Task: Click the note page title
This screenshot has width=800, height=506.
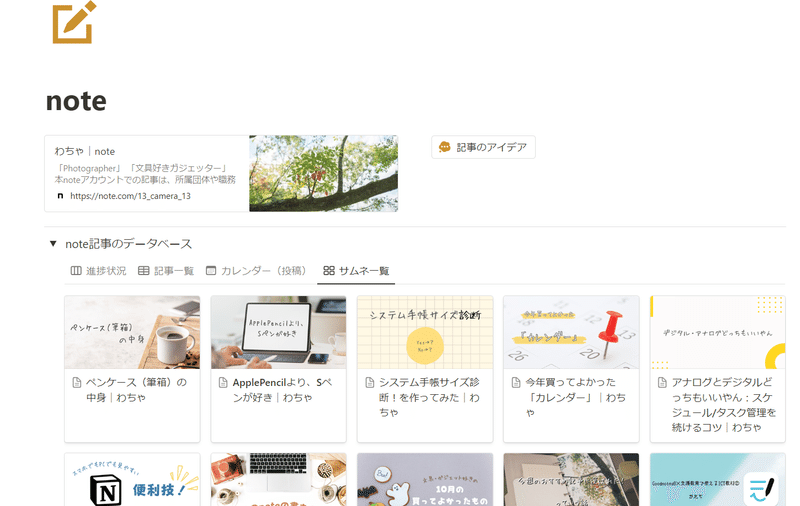Action: [76, 101]
